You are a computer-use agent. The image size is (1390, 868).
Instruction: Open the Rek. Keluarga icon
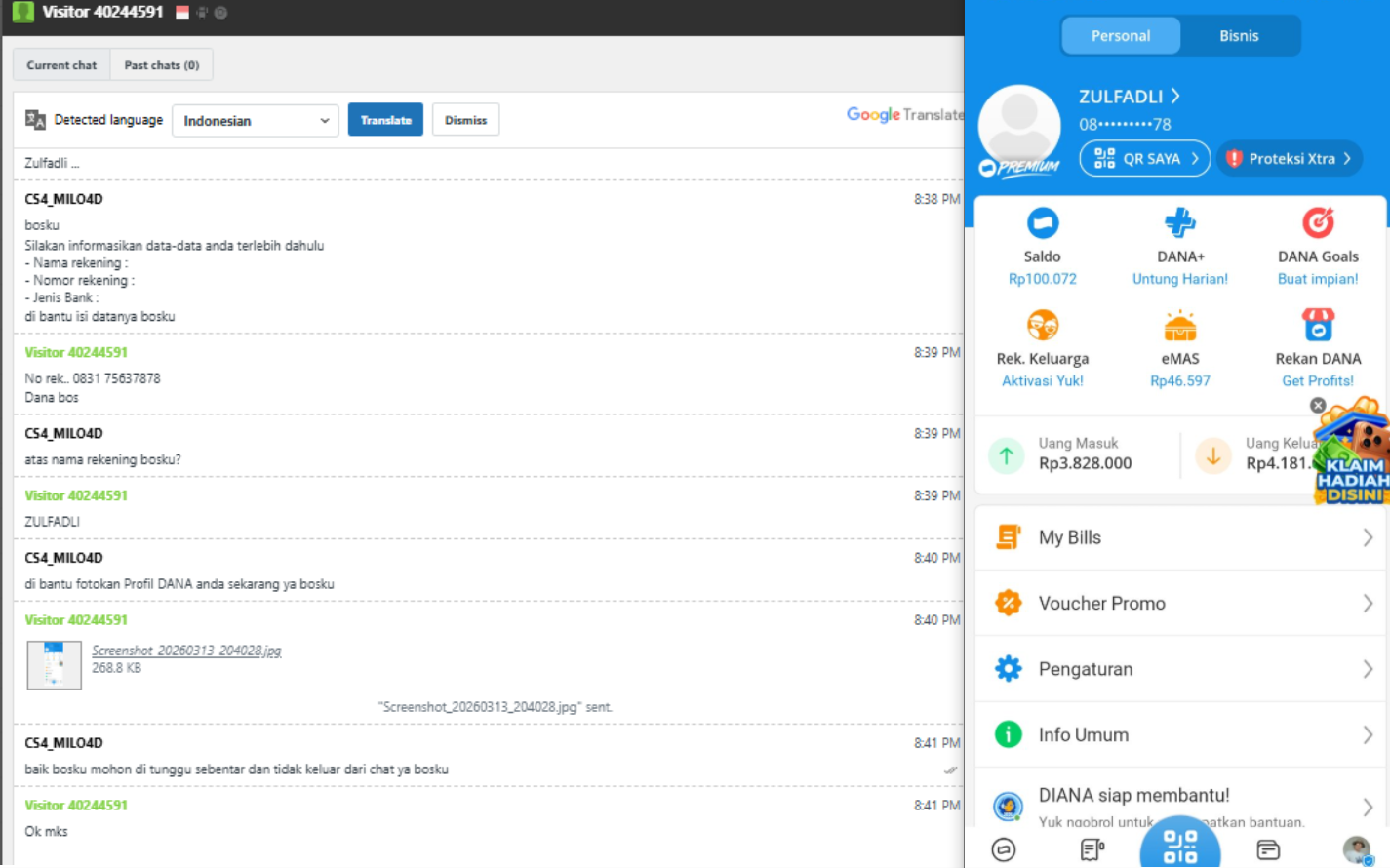point(1043,325)
